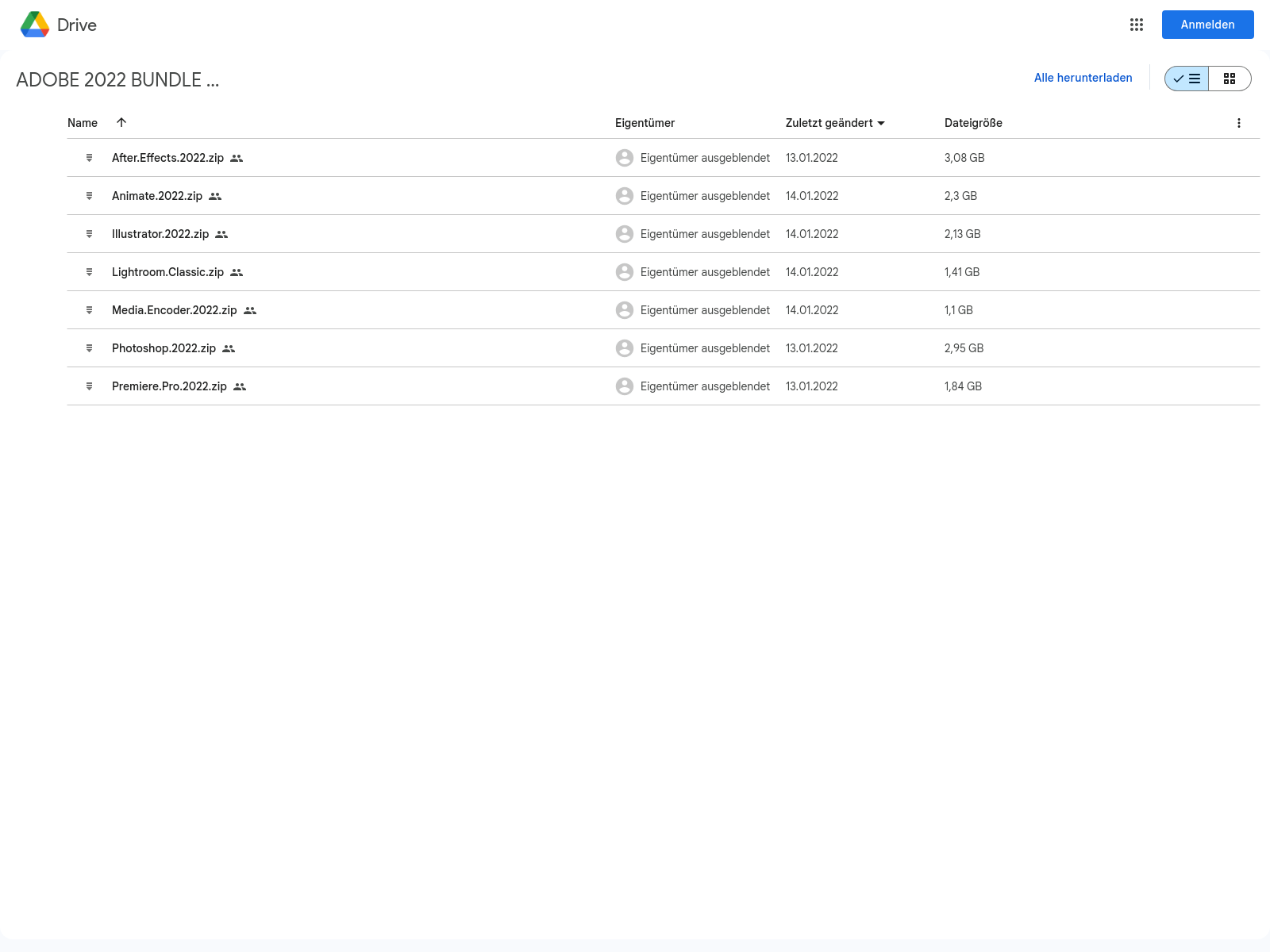1270x952 pixels.
Task: Click the shared icon next to Photoshop.2022.zip
Action: point(229,349)
